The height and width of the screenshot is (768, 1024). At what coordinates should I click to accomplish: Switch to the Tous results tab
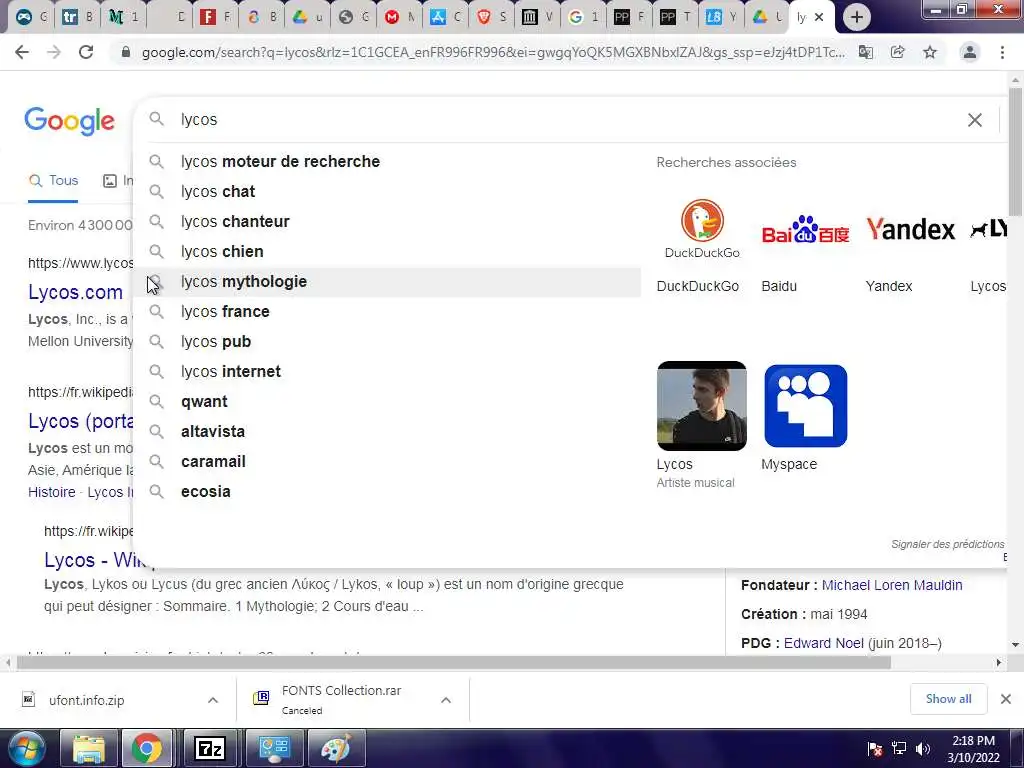point(54,181)
